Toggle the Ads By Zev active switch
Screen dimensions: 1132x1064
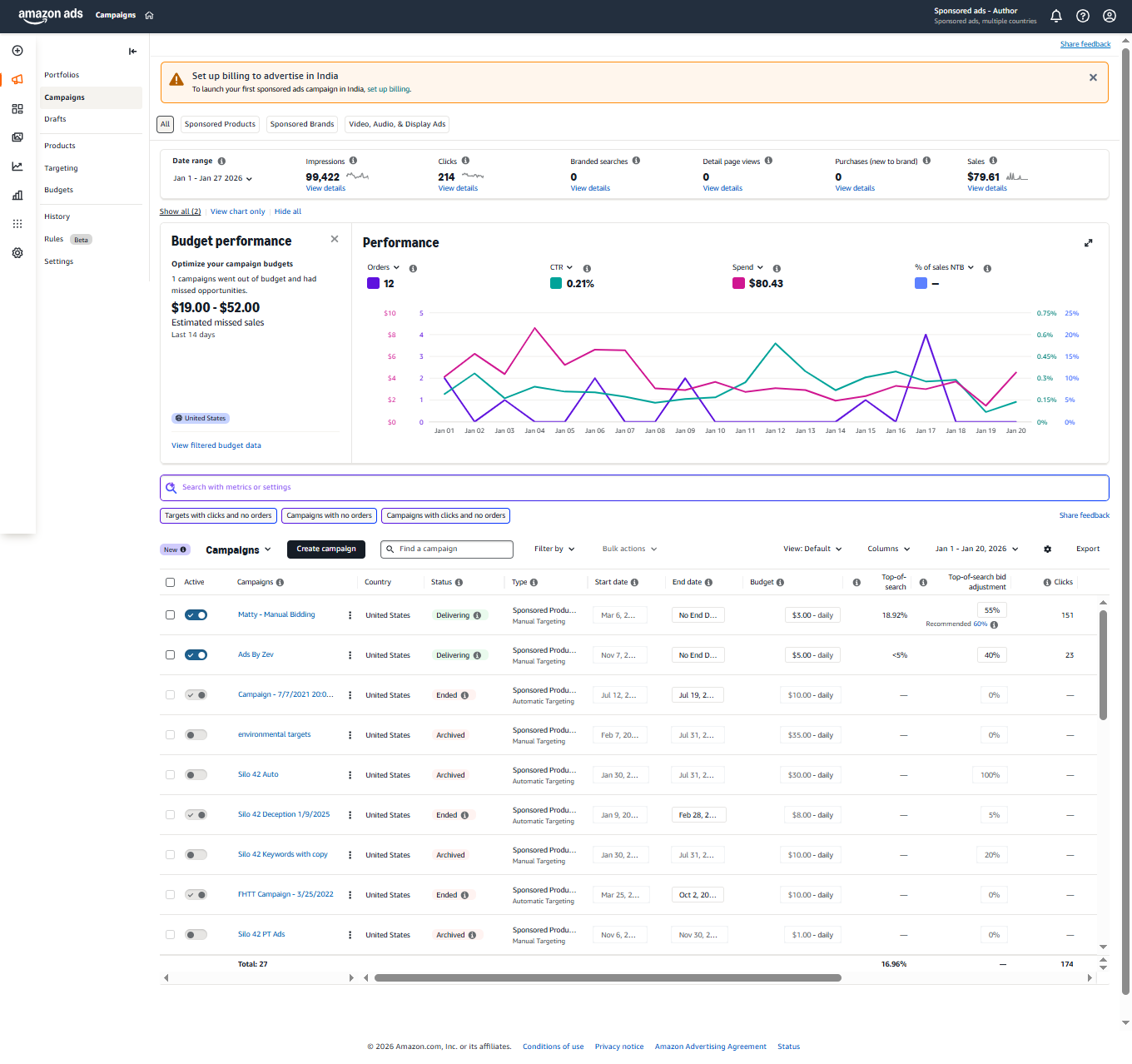(196, 655)
